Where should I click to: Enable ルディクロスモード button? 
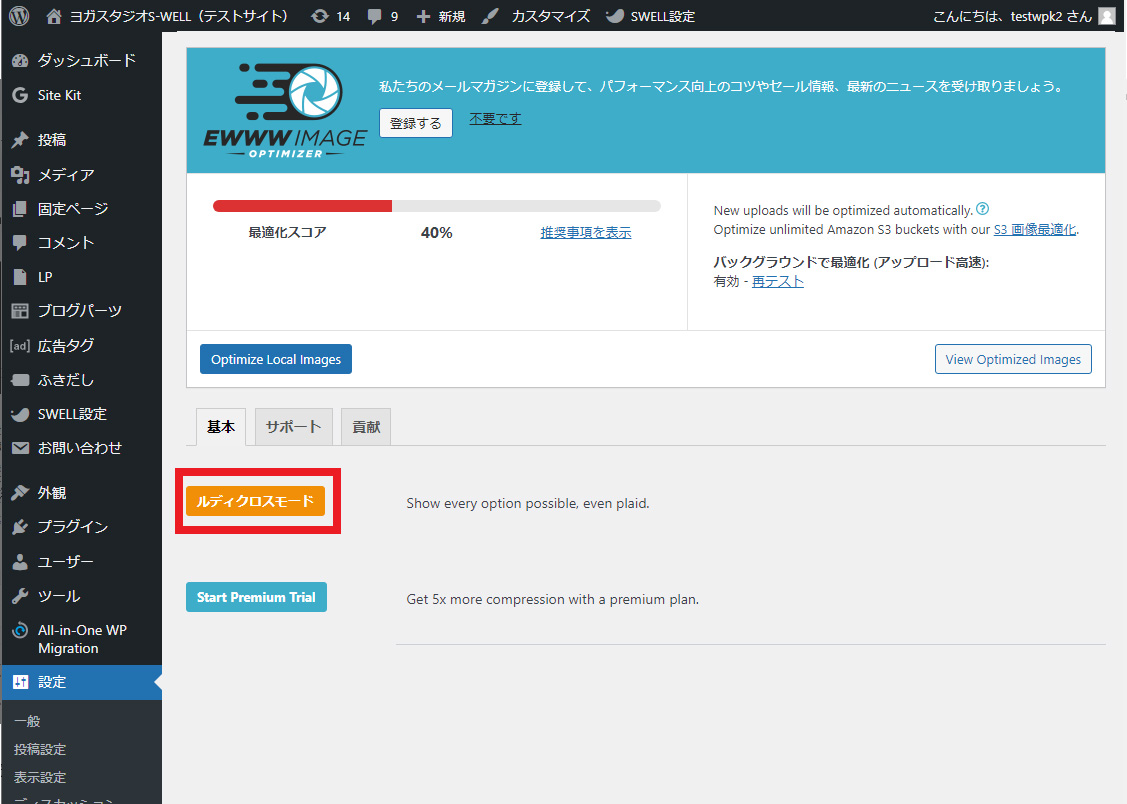(255, 501)
